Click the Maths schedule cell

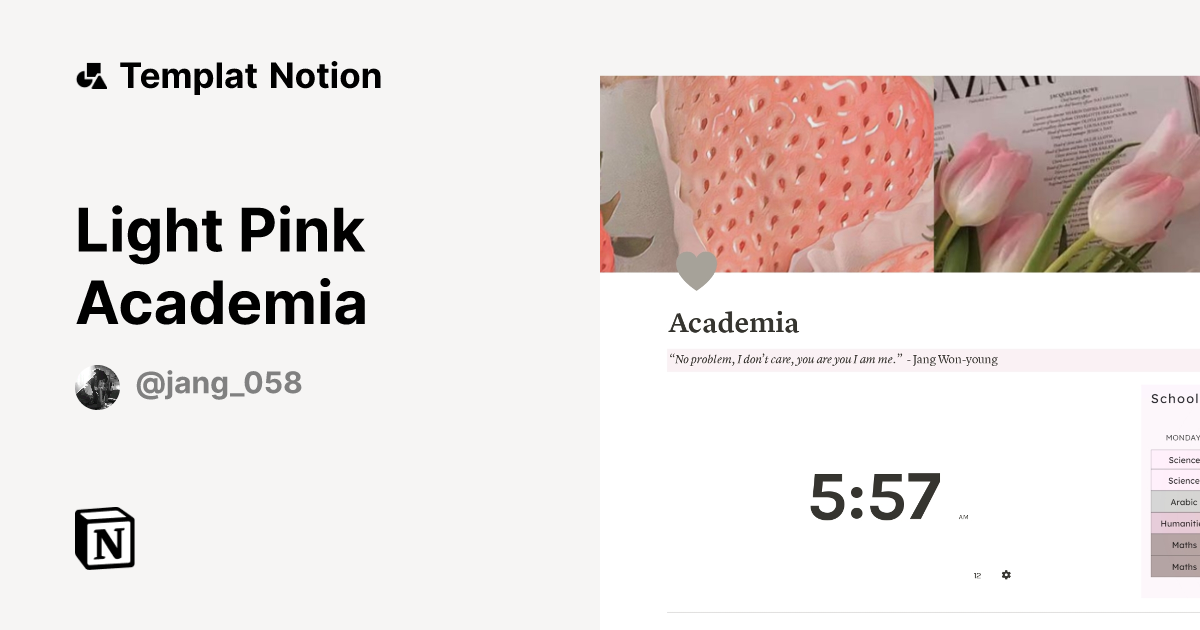click(1180, 545)
